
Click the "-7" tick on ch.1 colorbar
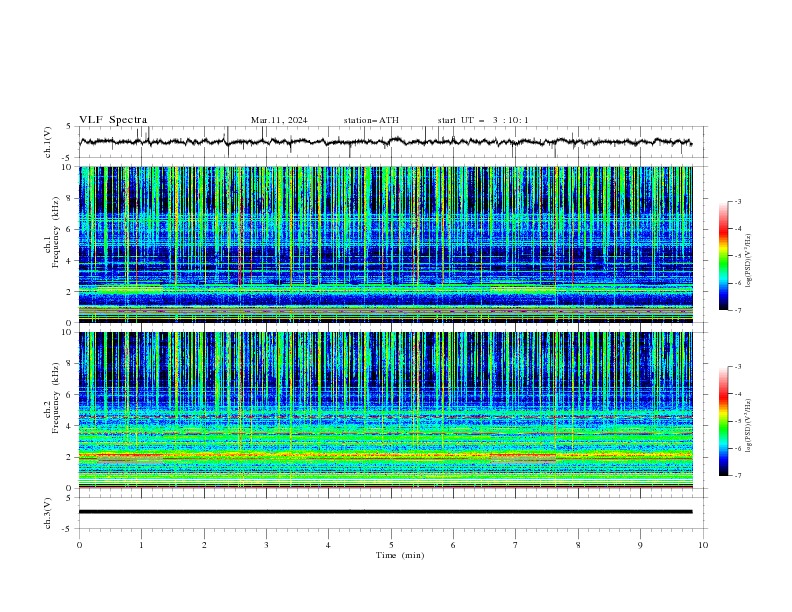[x=737, y=311]
